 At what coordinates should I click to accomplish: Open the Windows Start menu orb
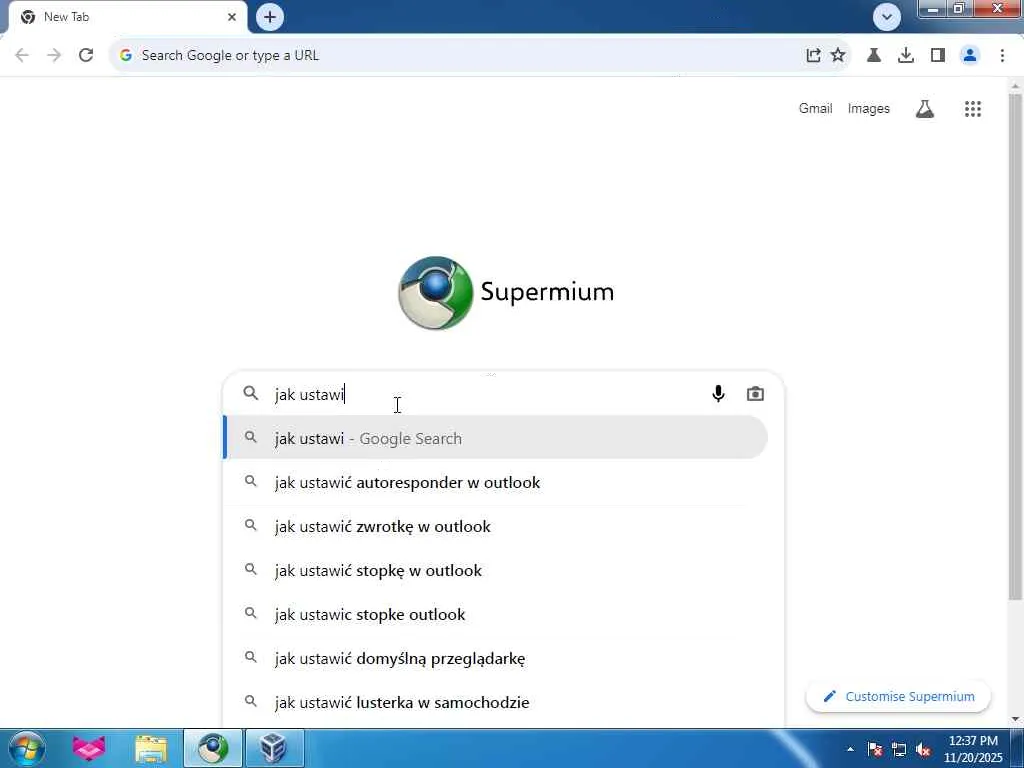26,748
